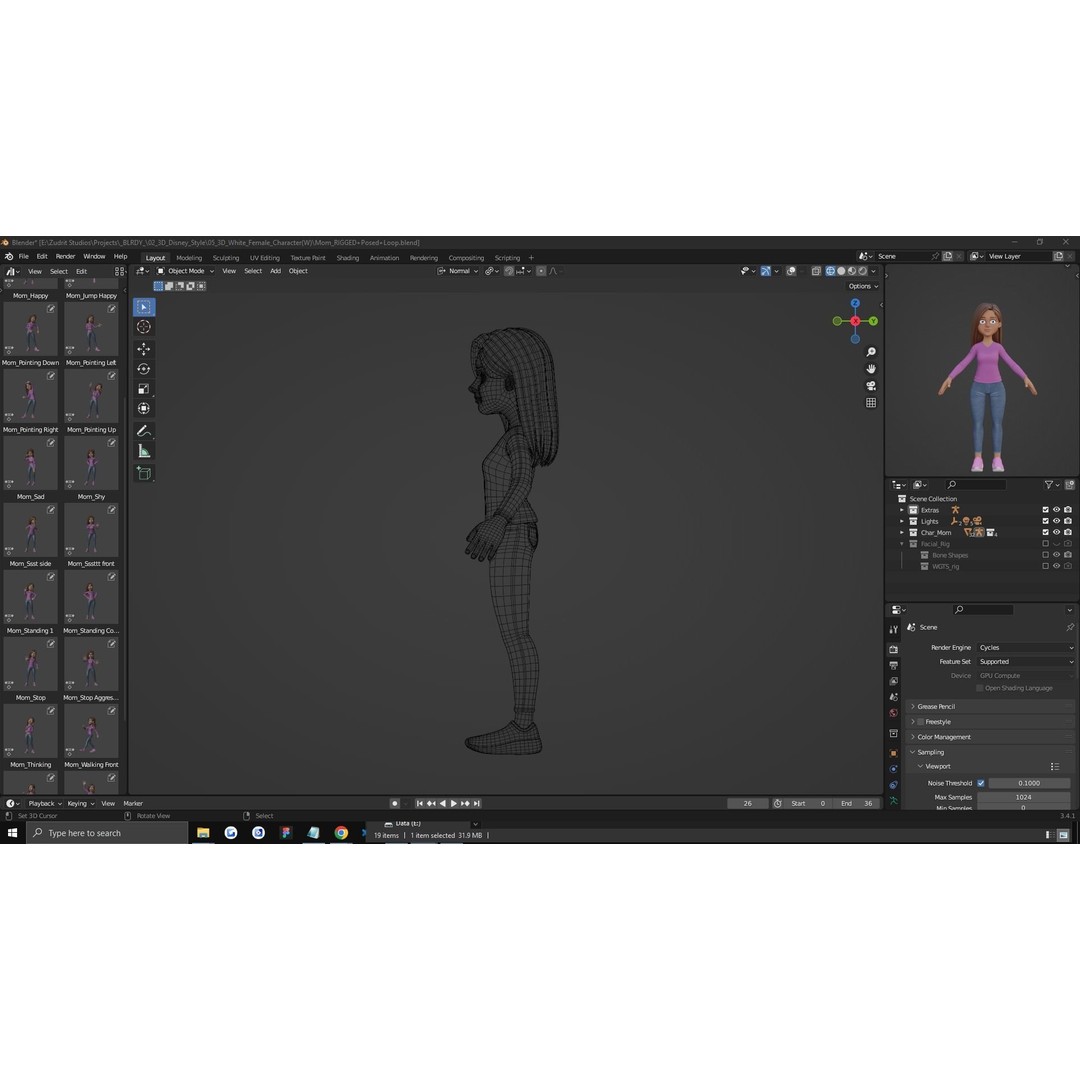Image resolution: width=1080 pixels, height=1080 pixels.
Task: Jump to the timeline start frame button
Action: pos(419,804)
